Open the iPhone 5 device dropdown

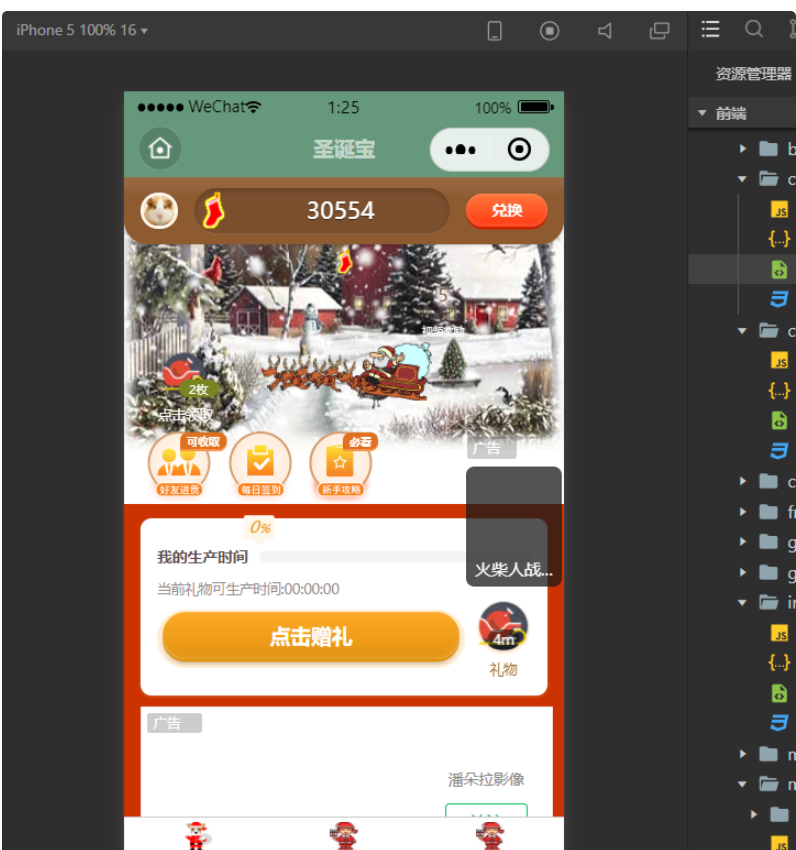(x=82, y=30)
